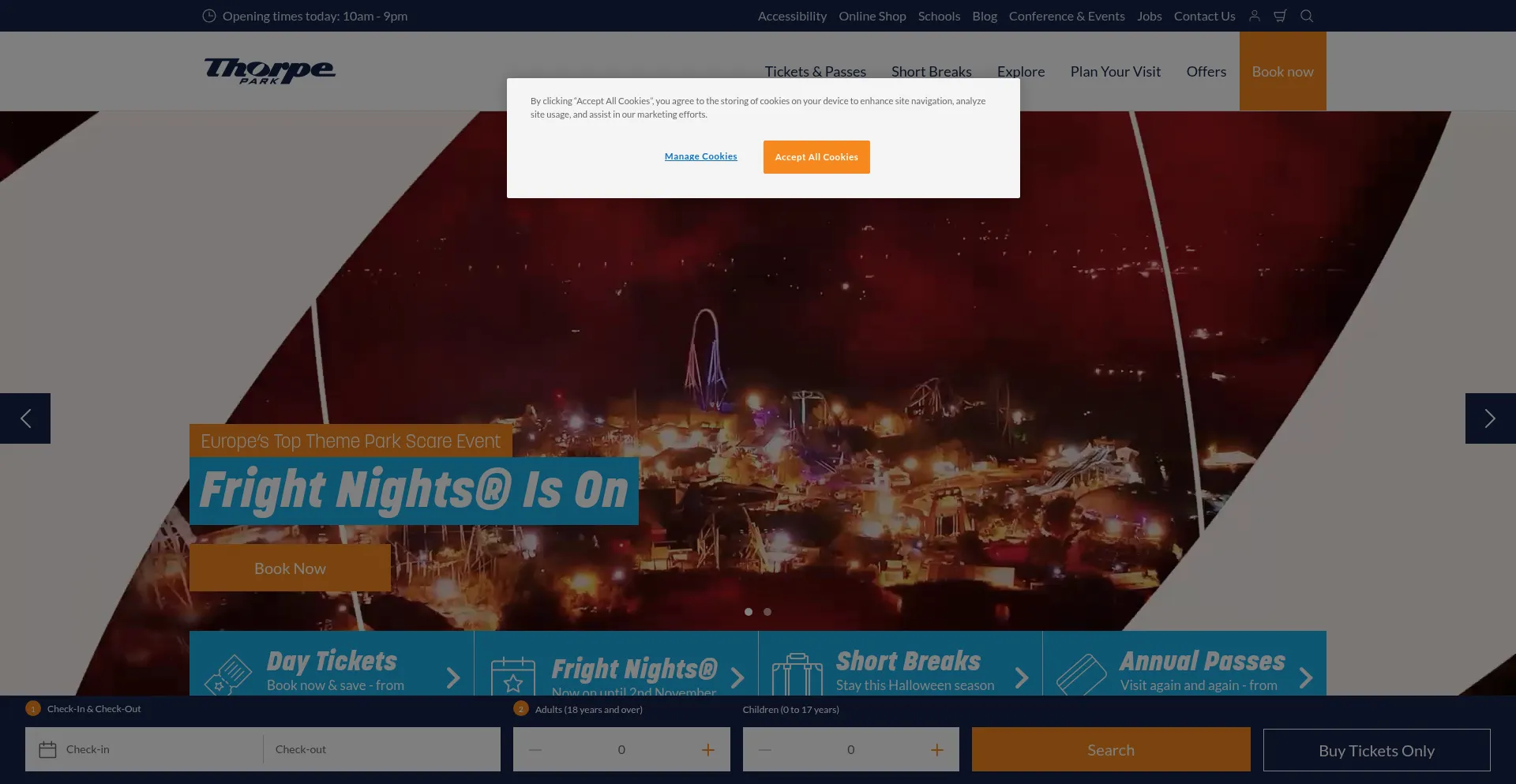The image size is (1516, 784).
Task: Open the Short Breaks card arrow
Action: [1022, 677]
